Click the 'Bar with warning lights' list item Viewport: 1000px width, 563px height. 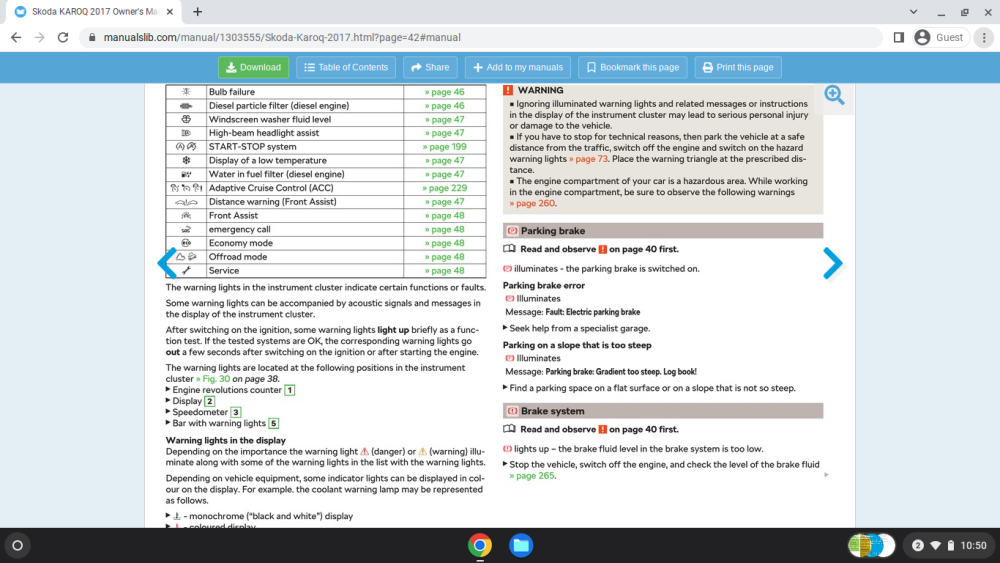[219, 423]
